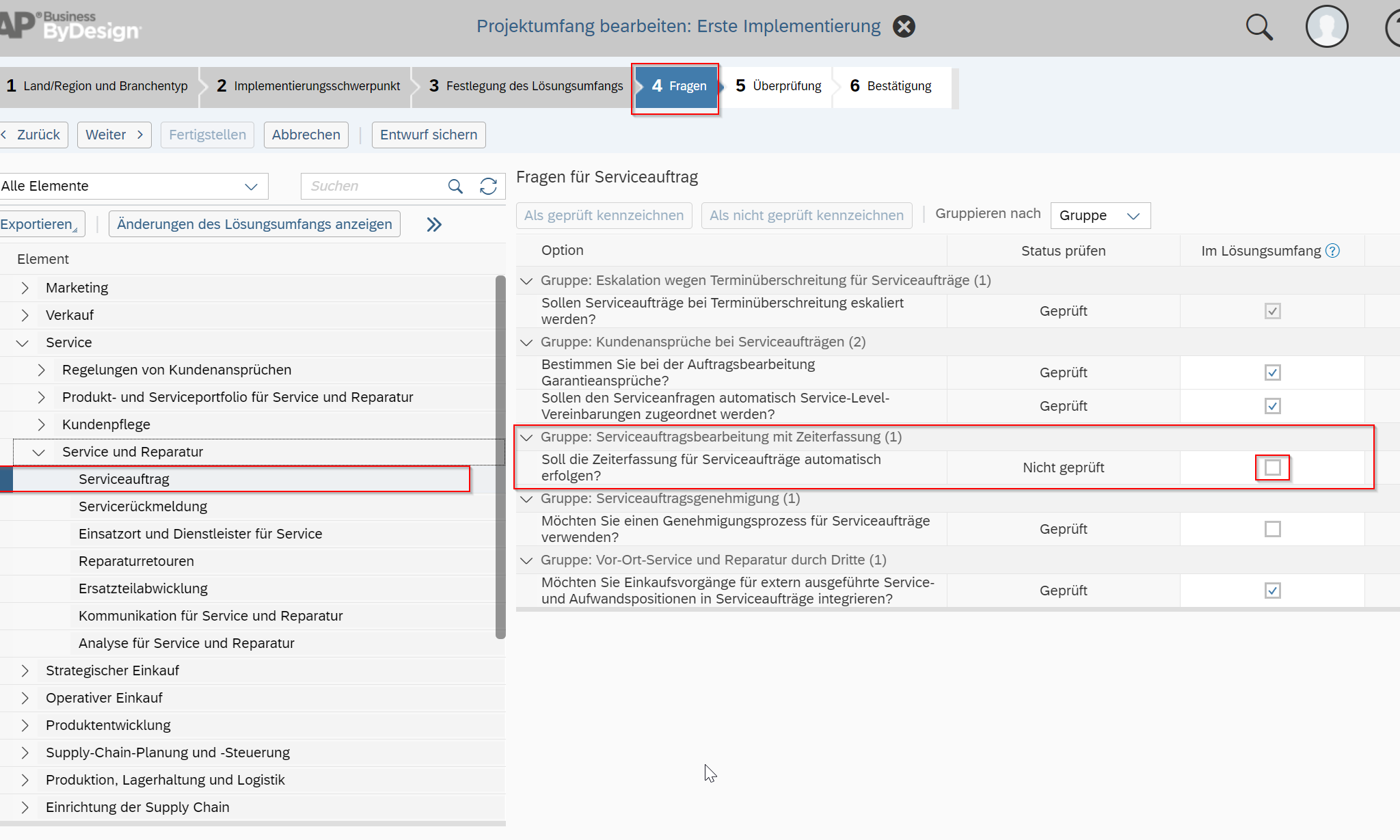Go to step 5 Überprüfung
The width and height of the screenshot is (1400, 840).
779,86
